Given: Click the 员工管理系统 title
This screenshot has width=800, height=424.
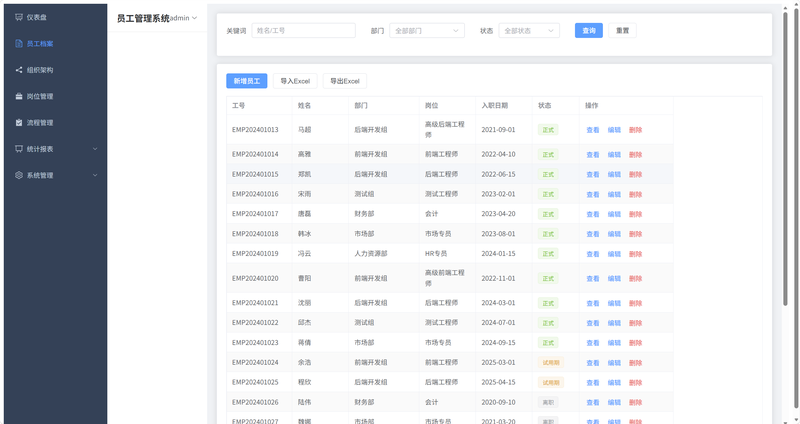Looking at the screenshot, I should 143,18.
